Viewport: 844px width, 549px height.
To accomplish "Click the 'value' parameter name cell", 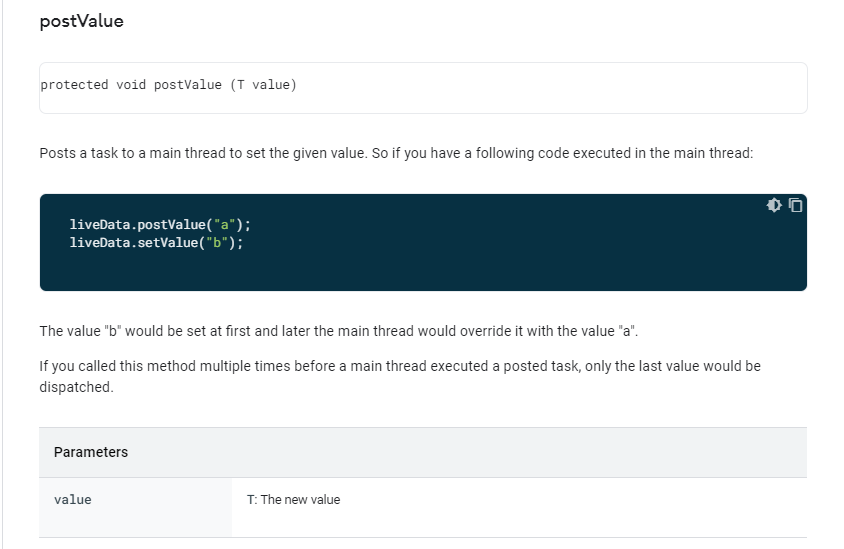I will coord(73,500).
